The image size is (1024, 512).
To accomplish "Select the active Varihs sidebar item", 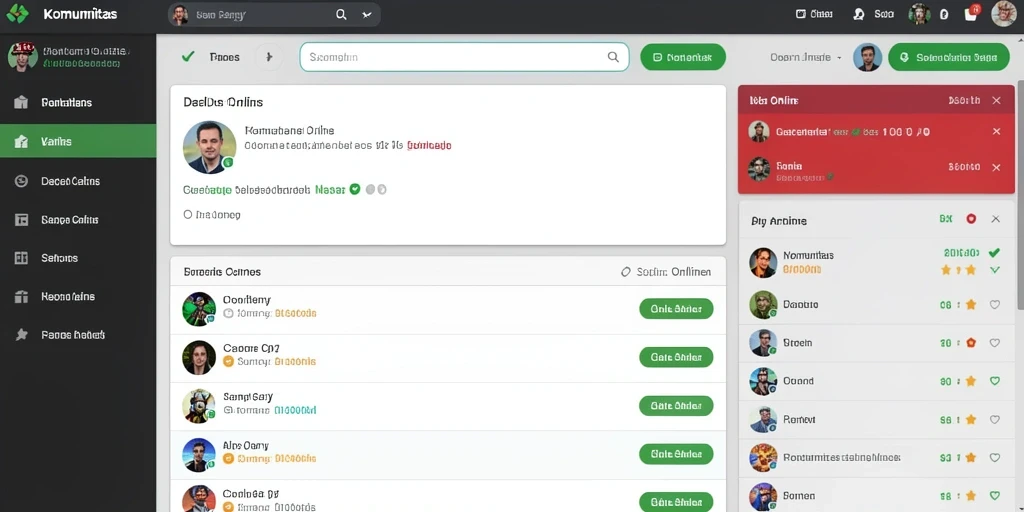I will point(78,141).
